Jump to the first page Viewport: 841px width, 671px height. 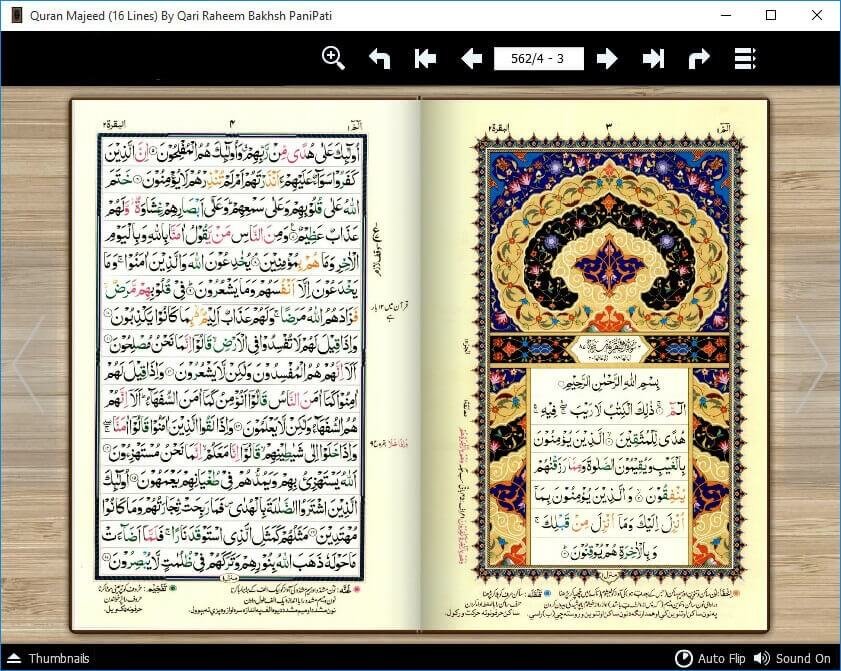tap(425, 58)
